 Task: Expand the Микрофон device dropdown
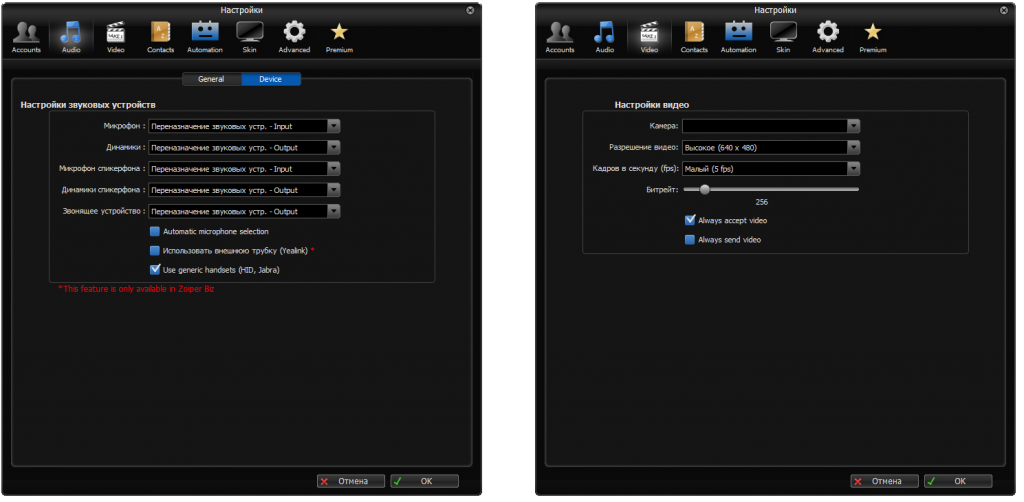[334, 126]
